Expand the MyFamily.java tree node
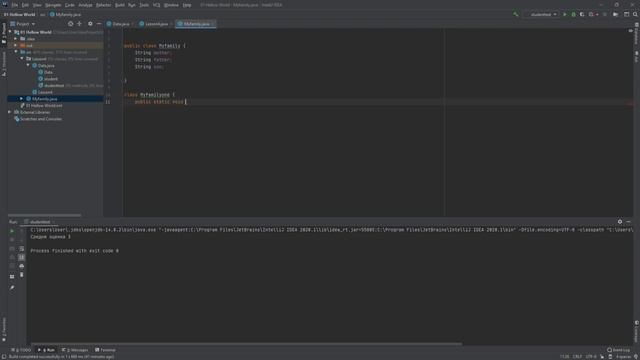This screenshot has height=360, width=640. (22, 99)
